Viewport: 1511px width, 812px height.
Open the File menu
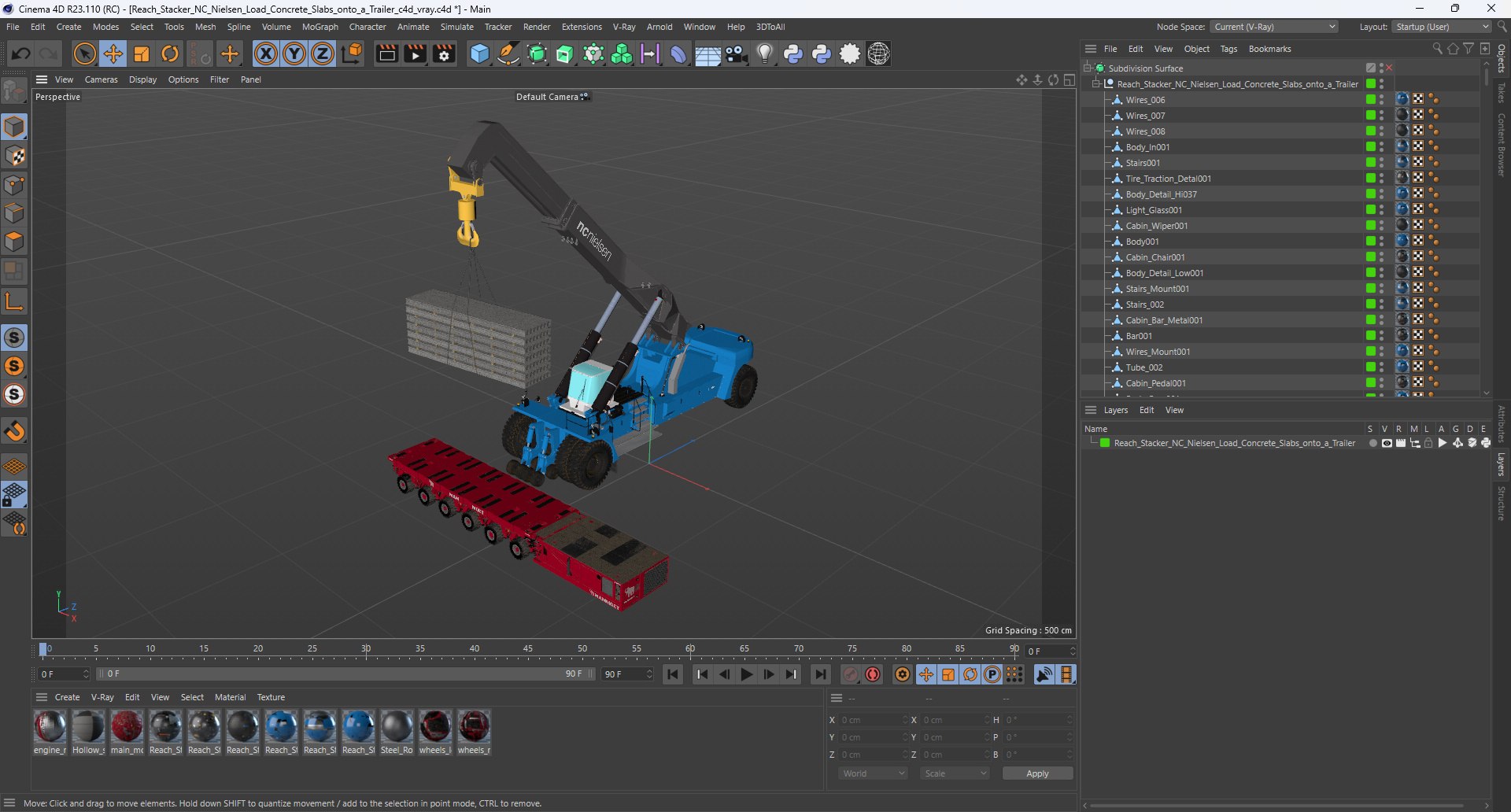point(13,27)
